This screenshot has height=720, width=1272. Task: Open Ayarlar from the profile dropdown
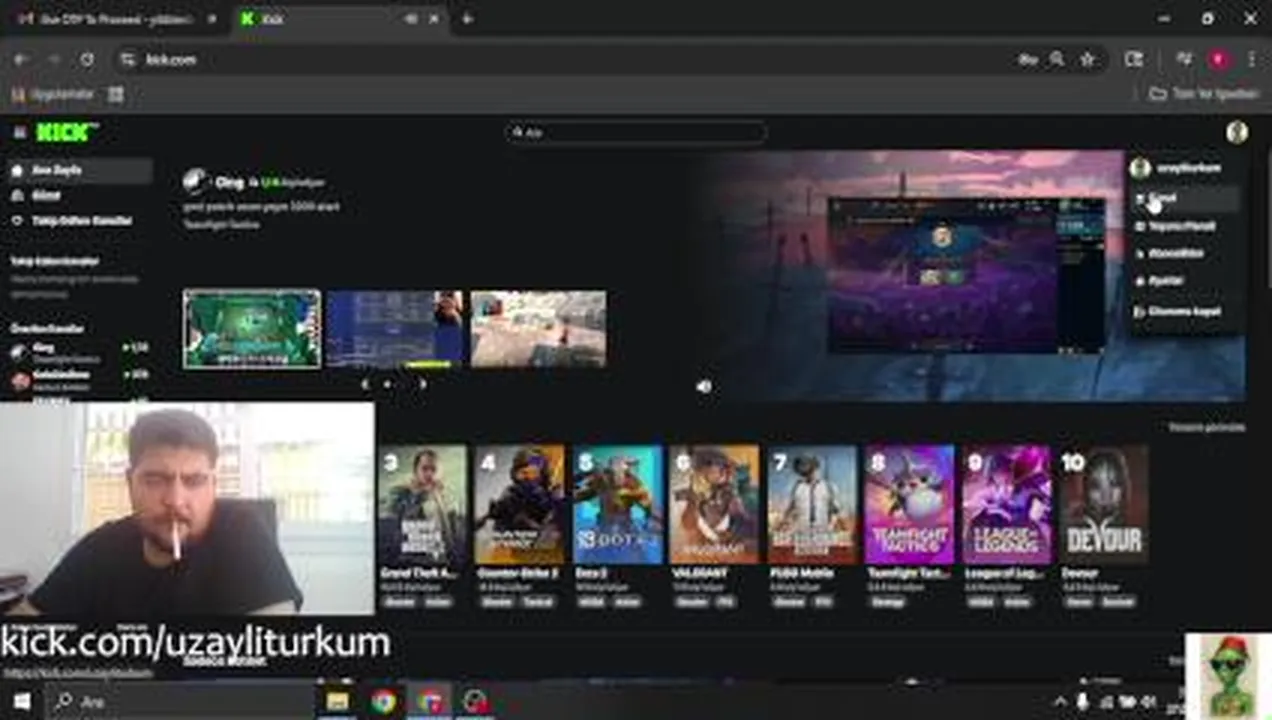pos(1185,281)
